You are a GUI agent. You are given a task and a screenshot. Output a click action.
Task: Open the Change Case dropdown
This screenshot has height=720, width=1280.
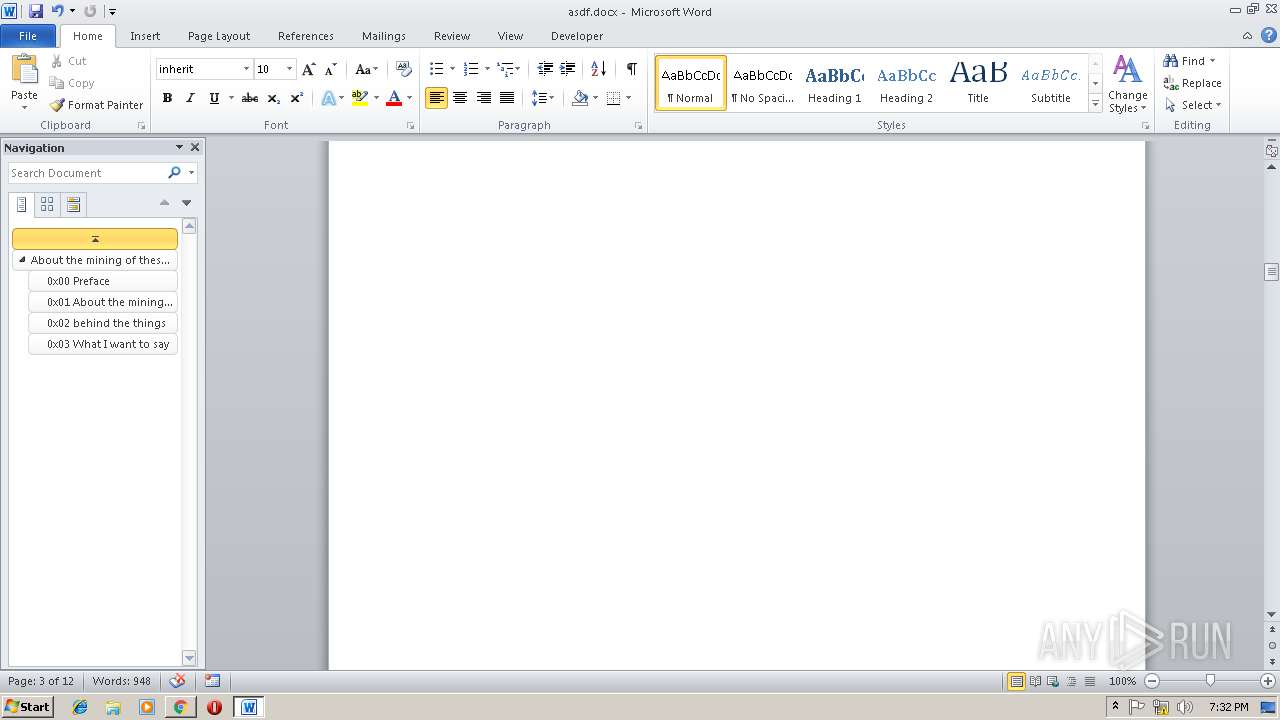pyautogui.click(x=366, y=69)
